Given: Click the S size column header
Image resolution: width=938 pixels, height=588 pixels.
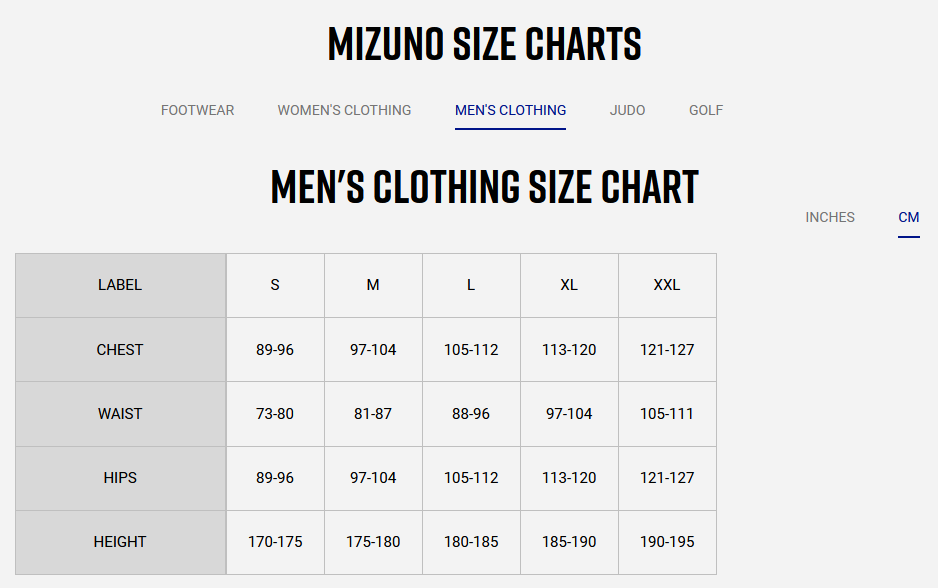Looking at the screenshot, I should pyautogui.click(x=275, y=285).
